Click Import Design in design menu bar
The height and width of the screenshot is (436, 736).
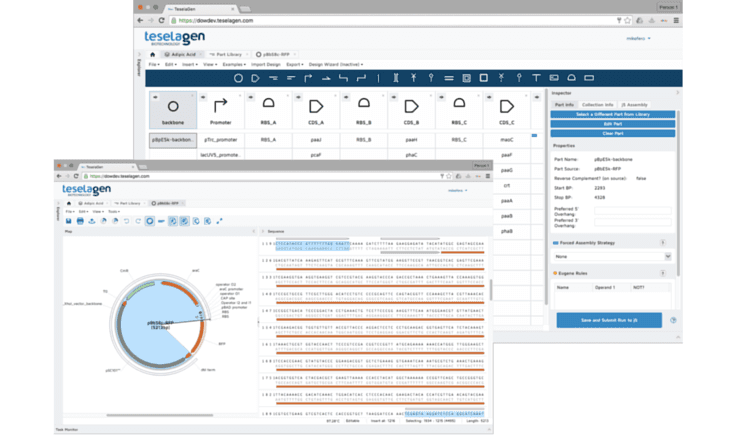point(266,64)
